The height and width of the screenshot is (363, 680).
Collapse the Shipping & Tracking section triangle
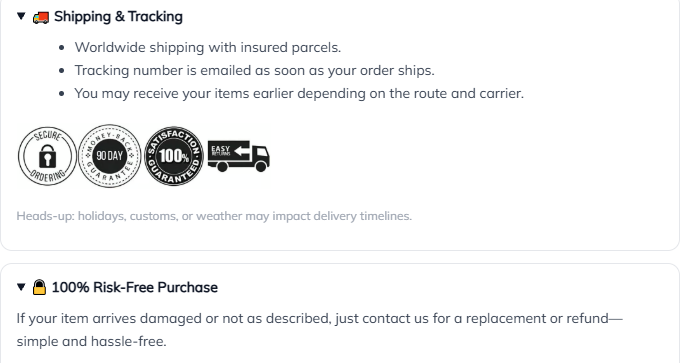(21, 16)
